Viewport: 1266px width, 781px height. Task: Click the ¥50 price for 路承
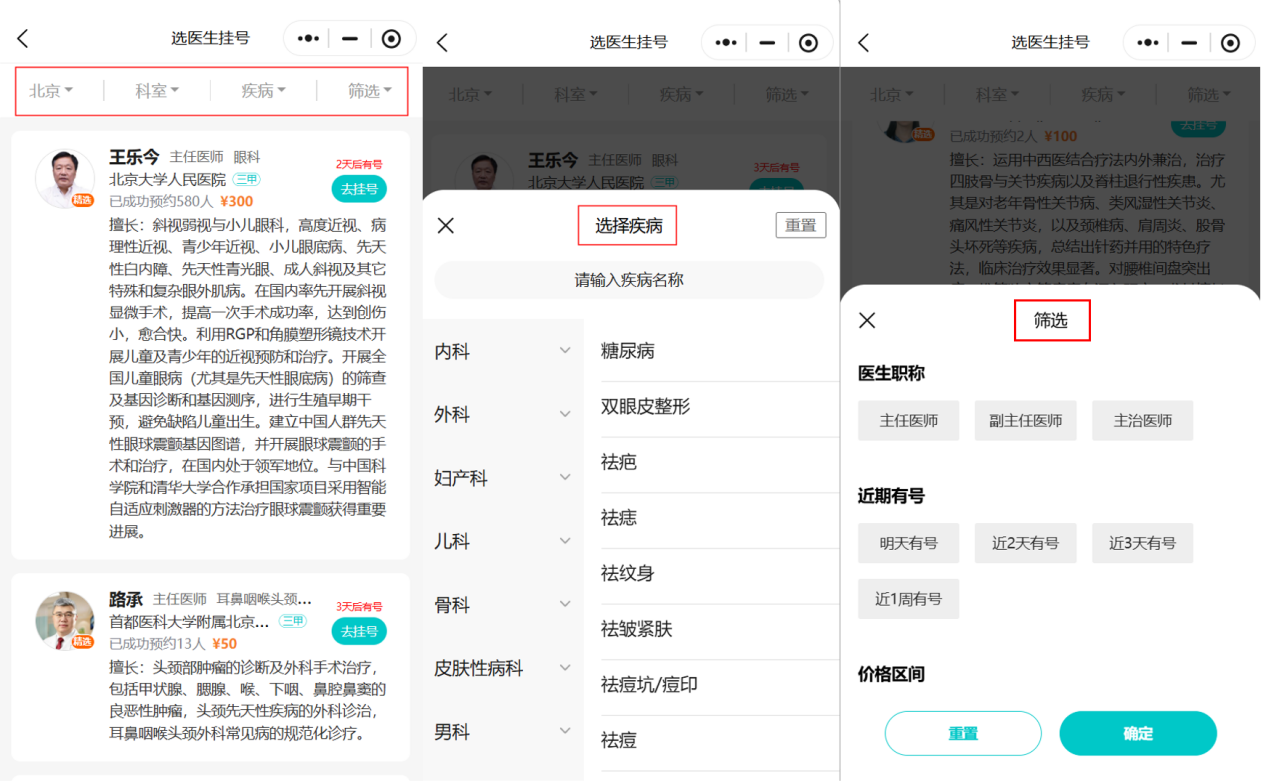point(225,643)
